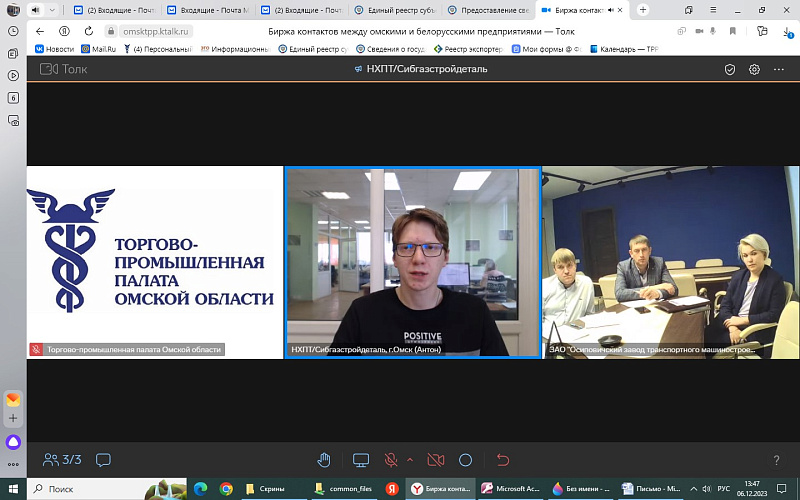Click the Поиск taskbar search box

pyautogui.click(x=107, y=489)
